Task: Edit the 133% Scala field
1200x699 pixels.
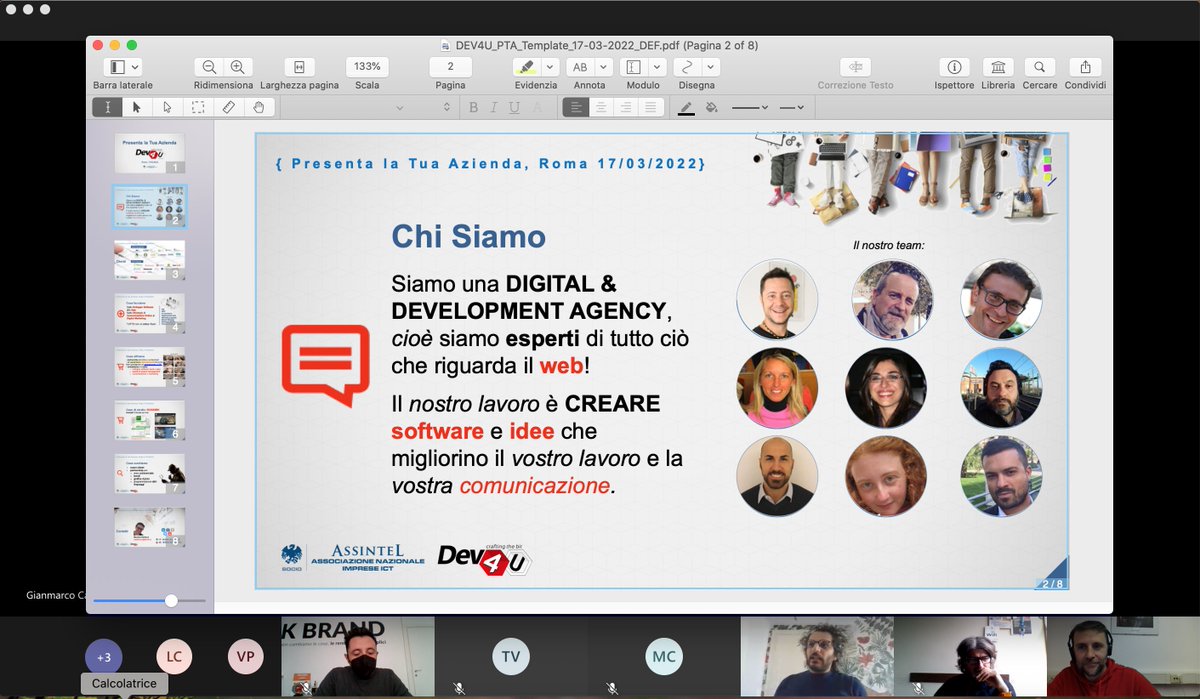Action: [367, 67]
